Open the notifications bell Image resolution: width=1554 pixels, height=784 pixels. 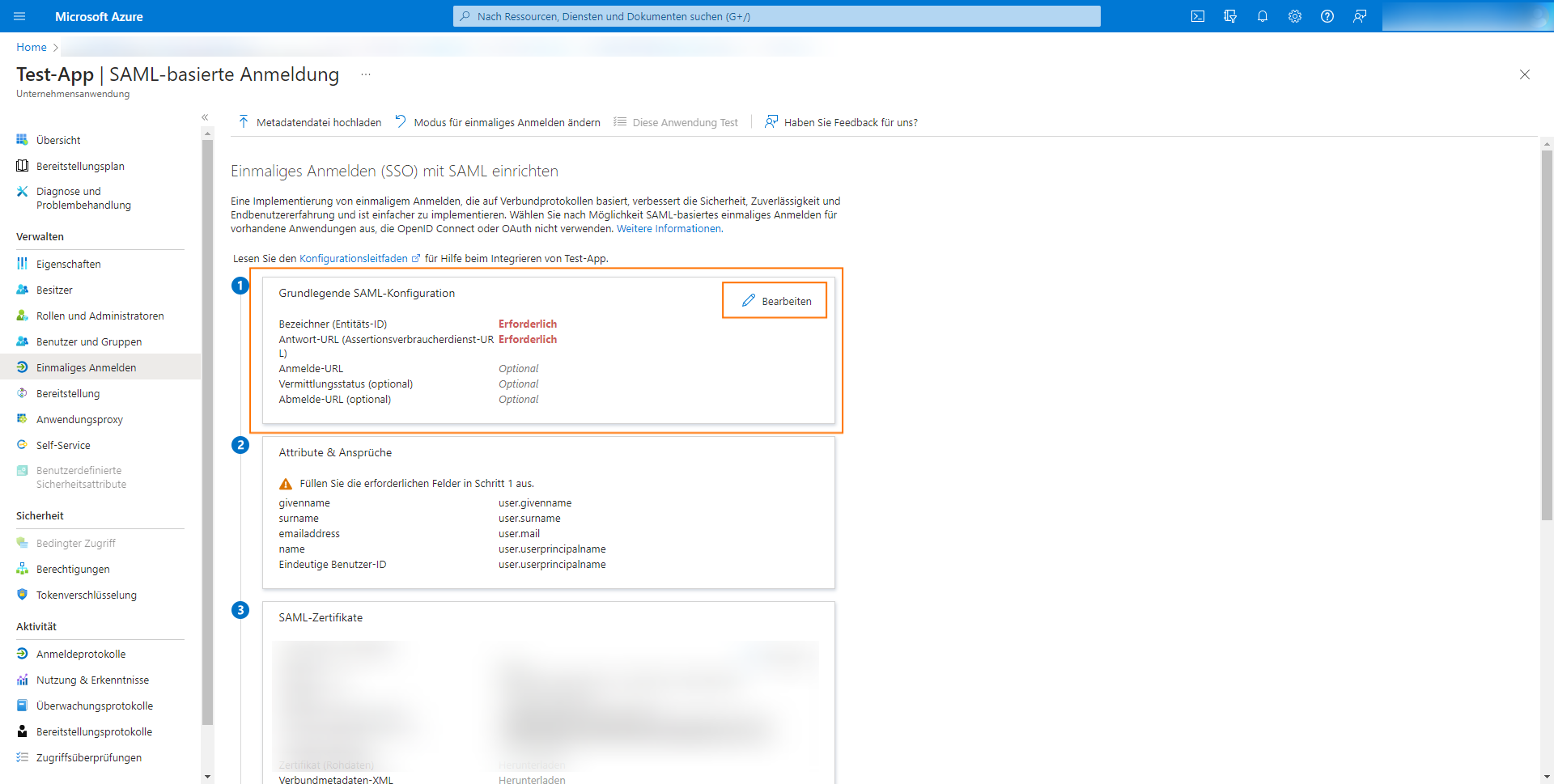click(1263, 16)
